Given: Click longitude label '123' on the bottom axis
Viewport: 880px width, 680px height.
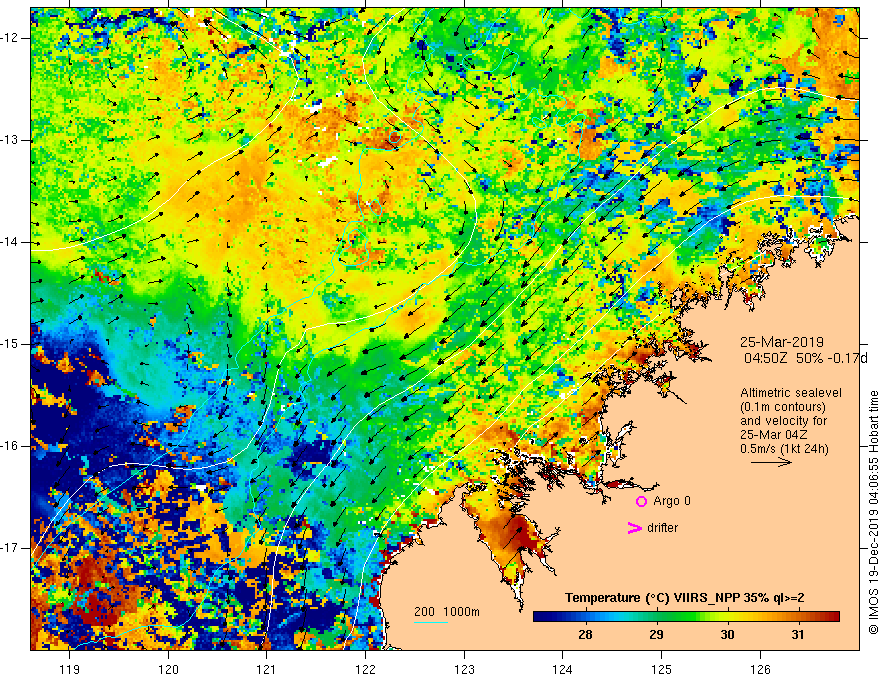Looking at the screenshot, I should [x=464, y=669].
